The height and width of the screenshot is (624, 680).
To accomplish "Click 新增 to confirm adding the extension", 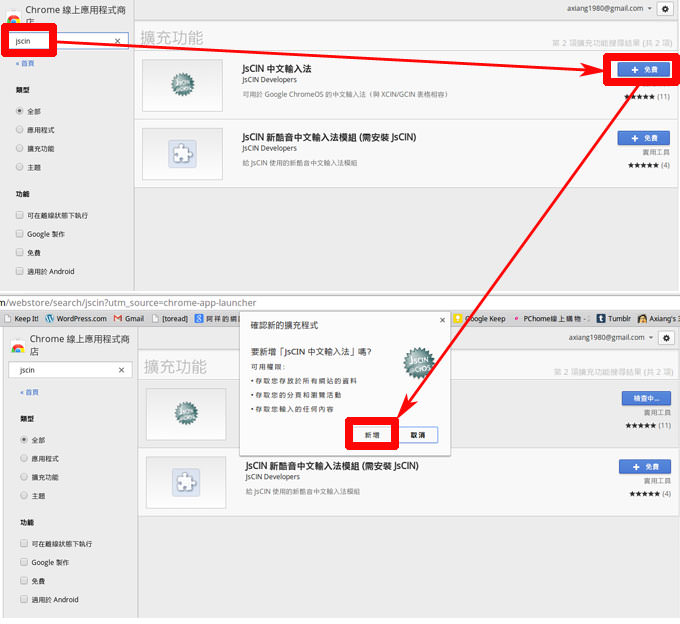I will point(371,436).
